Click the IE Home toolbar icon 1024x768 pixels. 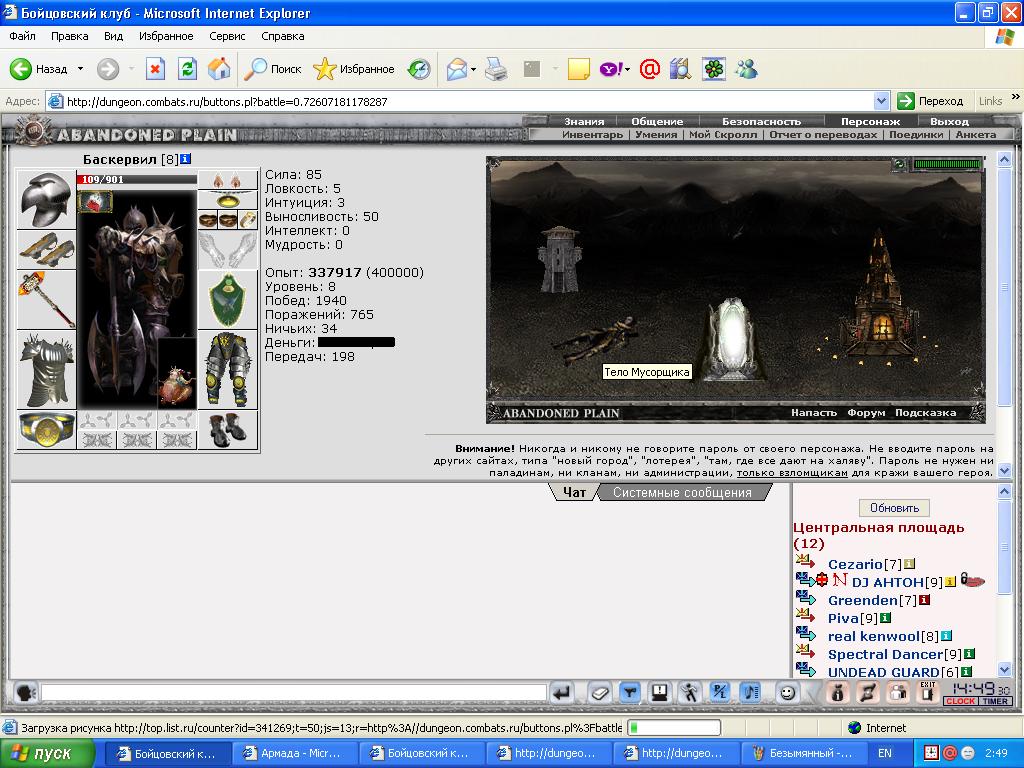[x=219, y=69]
